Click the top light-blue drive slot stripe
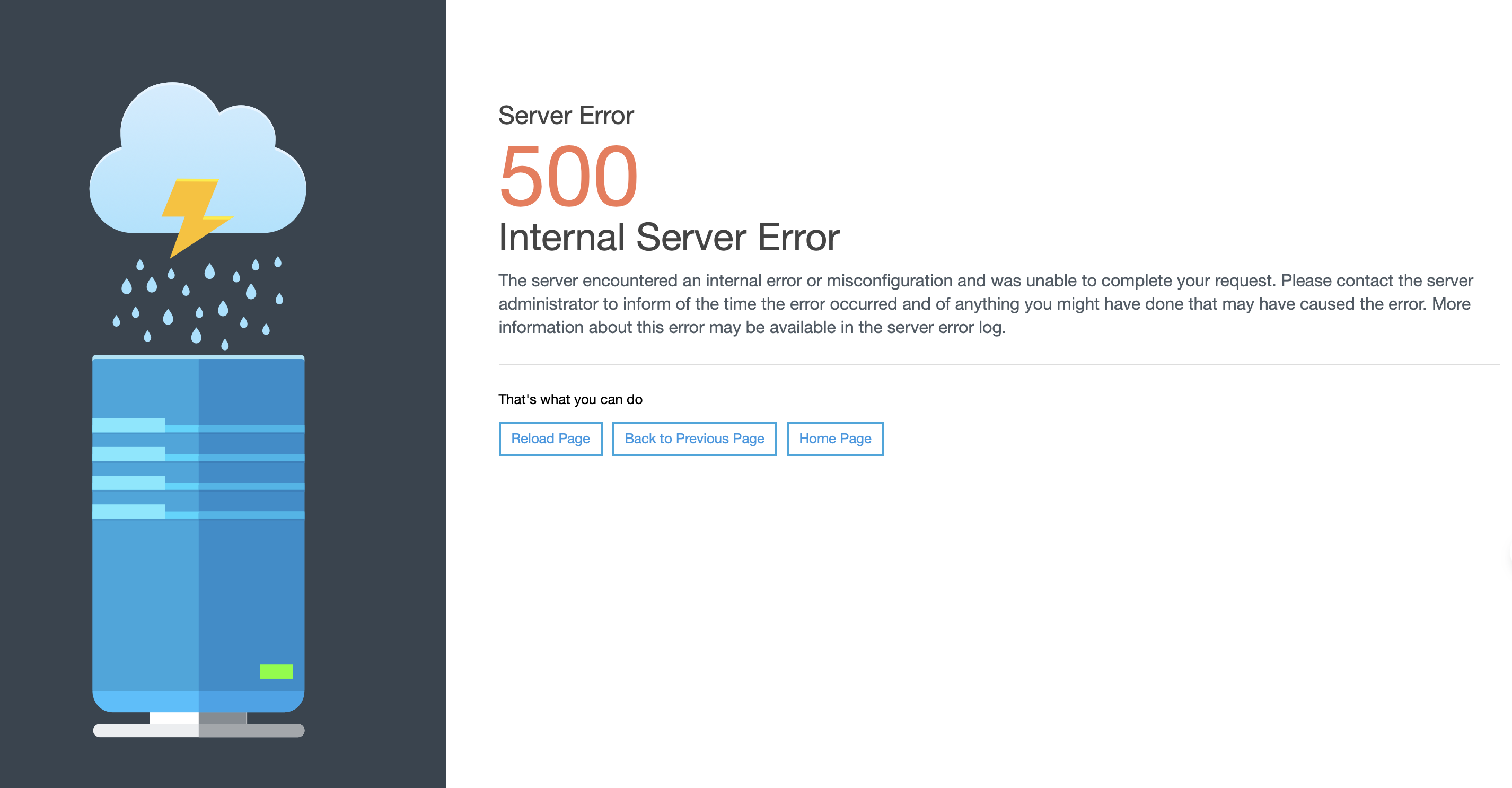This screenshot has height=788, width=1512. pyautogui.click(x=128, y=425)
